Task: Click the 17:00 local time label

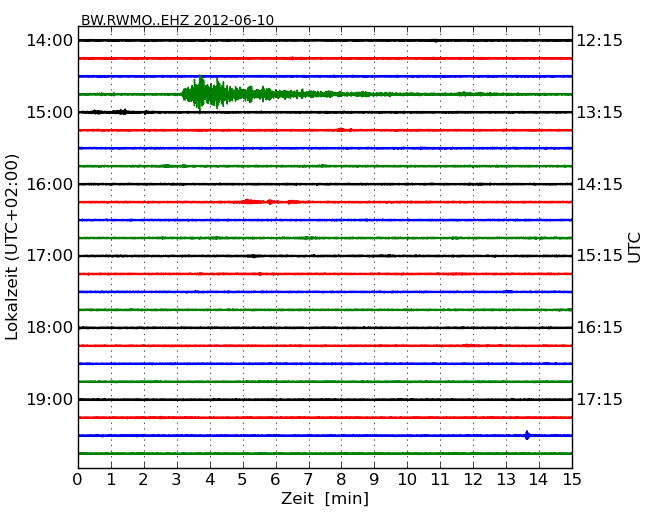Action: click(49, 255)
